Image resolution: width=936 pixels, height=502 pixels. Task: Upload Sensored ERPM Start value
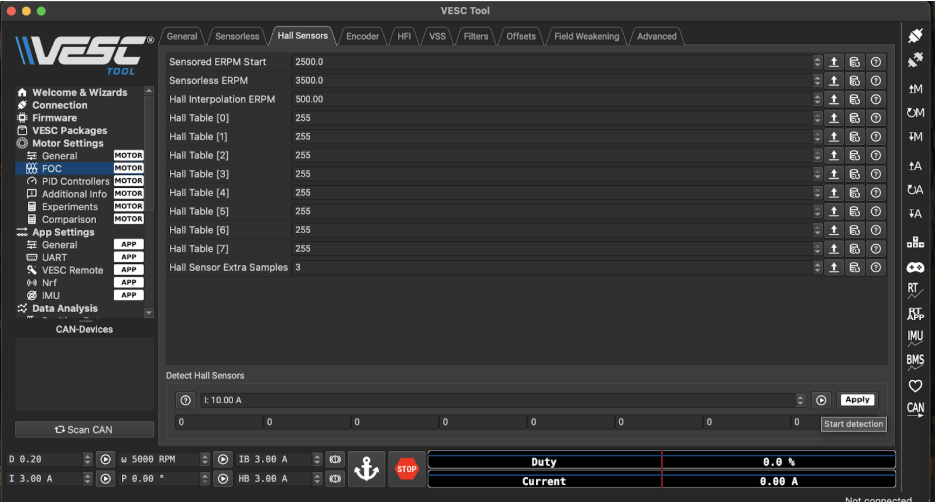pos(834,62)
